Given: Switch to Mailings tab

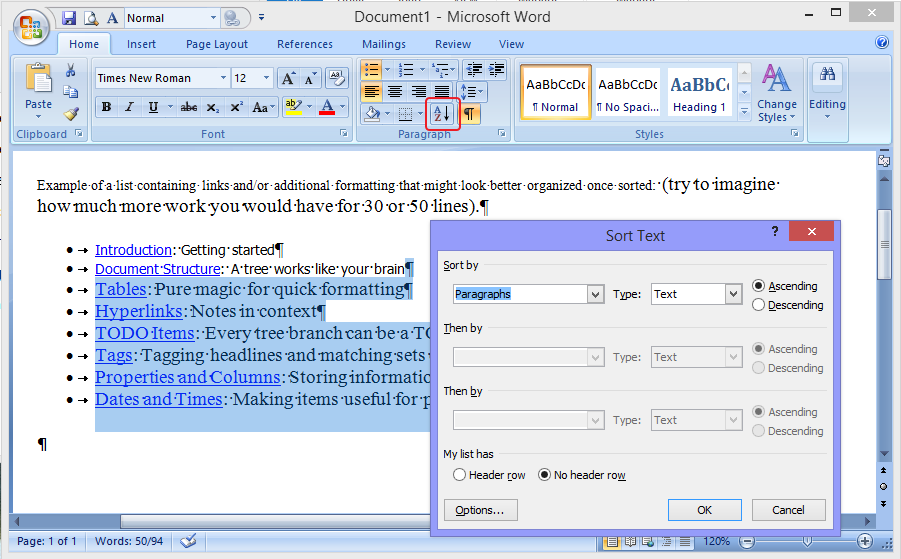Looking at the screenshot, I should tap(384, 44).
